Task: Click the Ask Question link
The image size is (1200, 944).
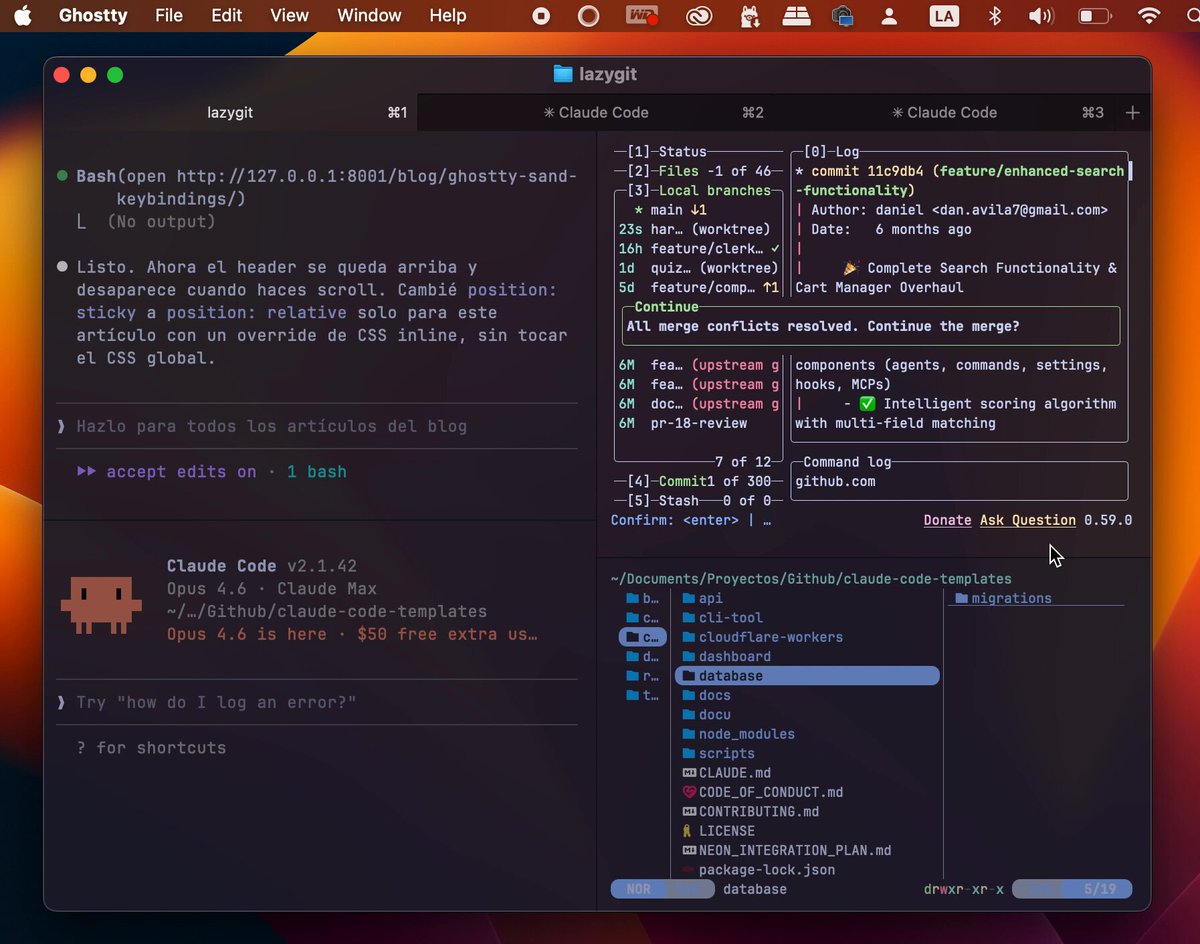Action: click(1028, 520)
